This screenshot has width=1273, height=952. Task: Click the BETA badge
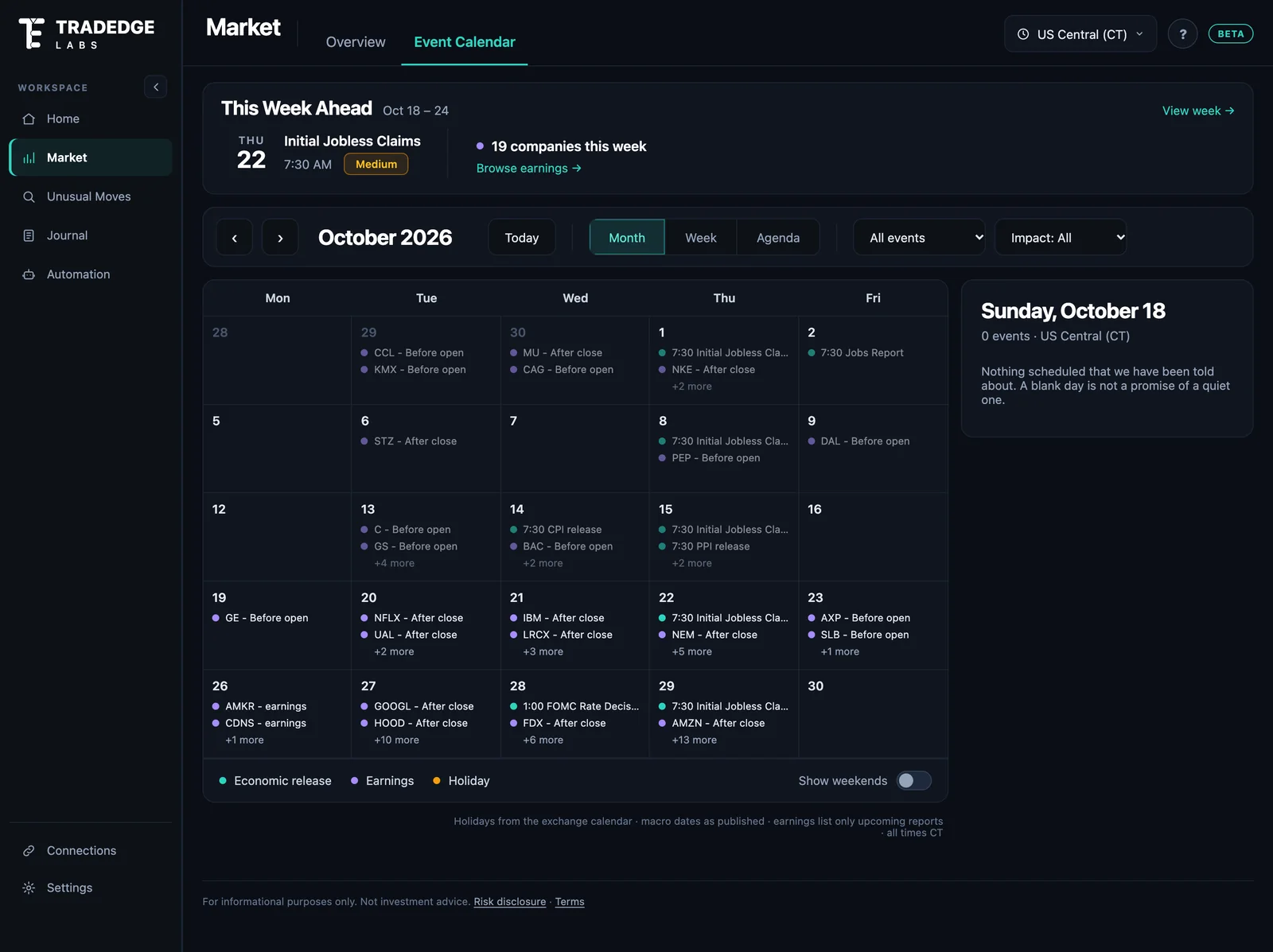click(x=1231, y=34)
